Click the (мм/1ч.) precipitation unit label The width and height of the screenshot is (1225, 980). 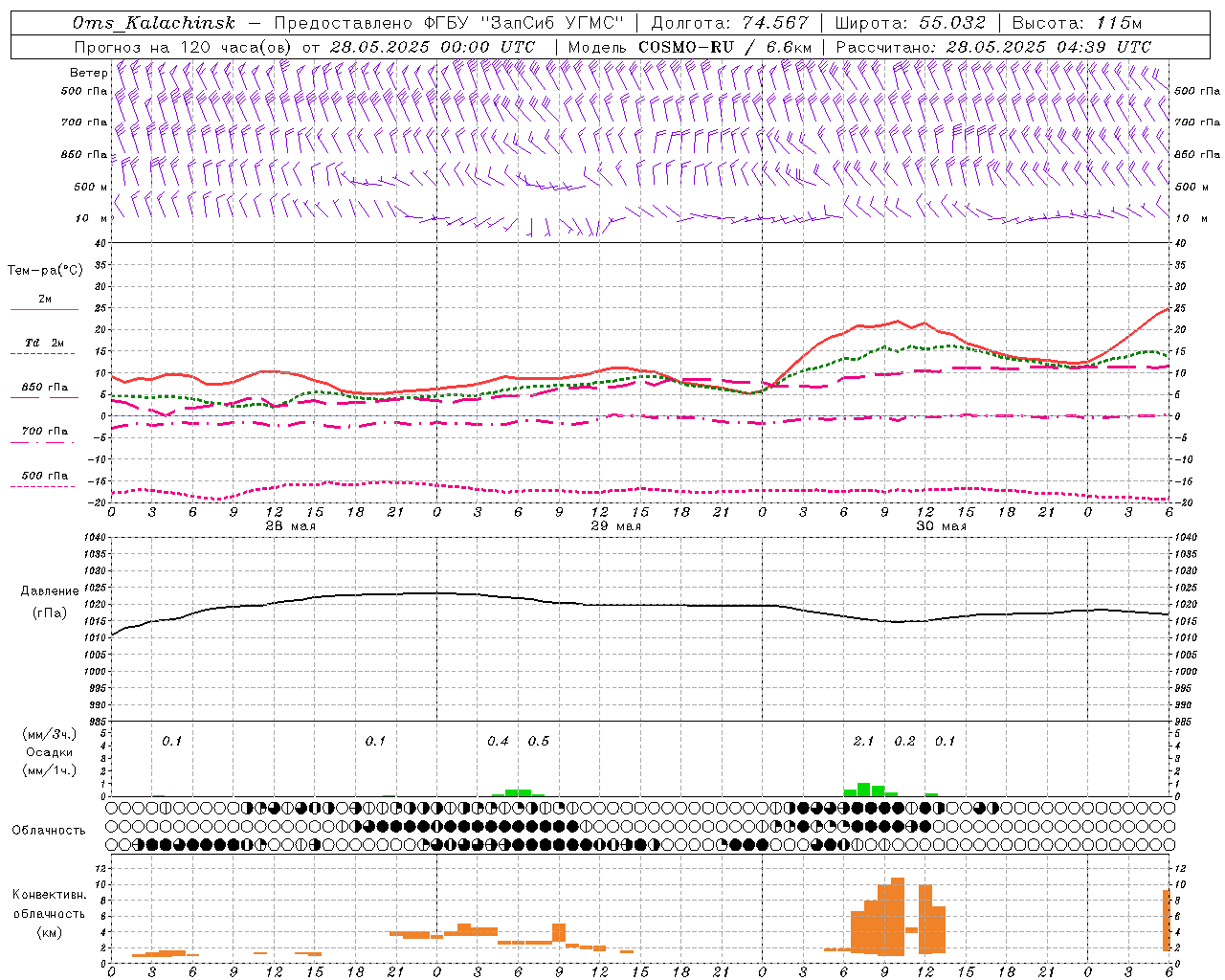49,770
